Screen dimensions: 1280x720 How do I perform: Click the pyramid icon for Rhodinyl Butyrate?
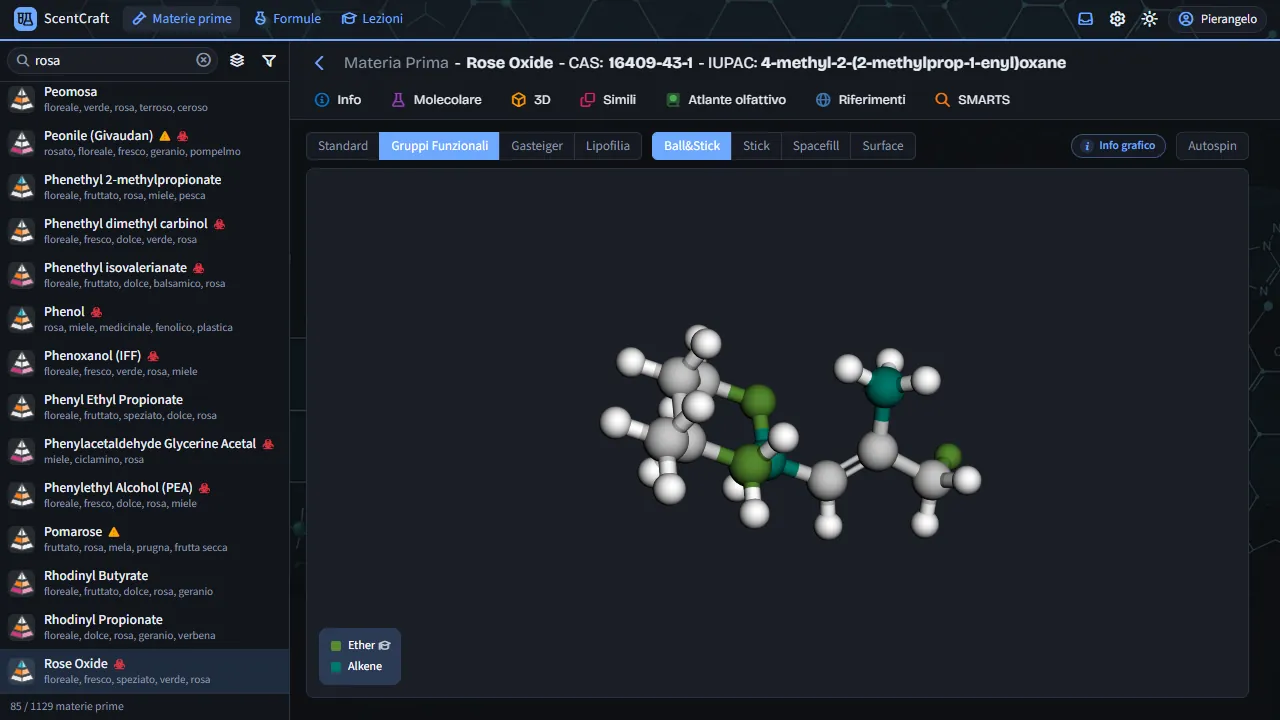click(22, 583)
